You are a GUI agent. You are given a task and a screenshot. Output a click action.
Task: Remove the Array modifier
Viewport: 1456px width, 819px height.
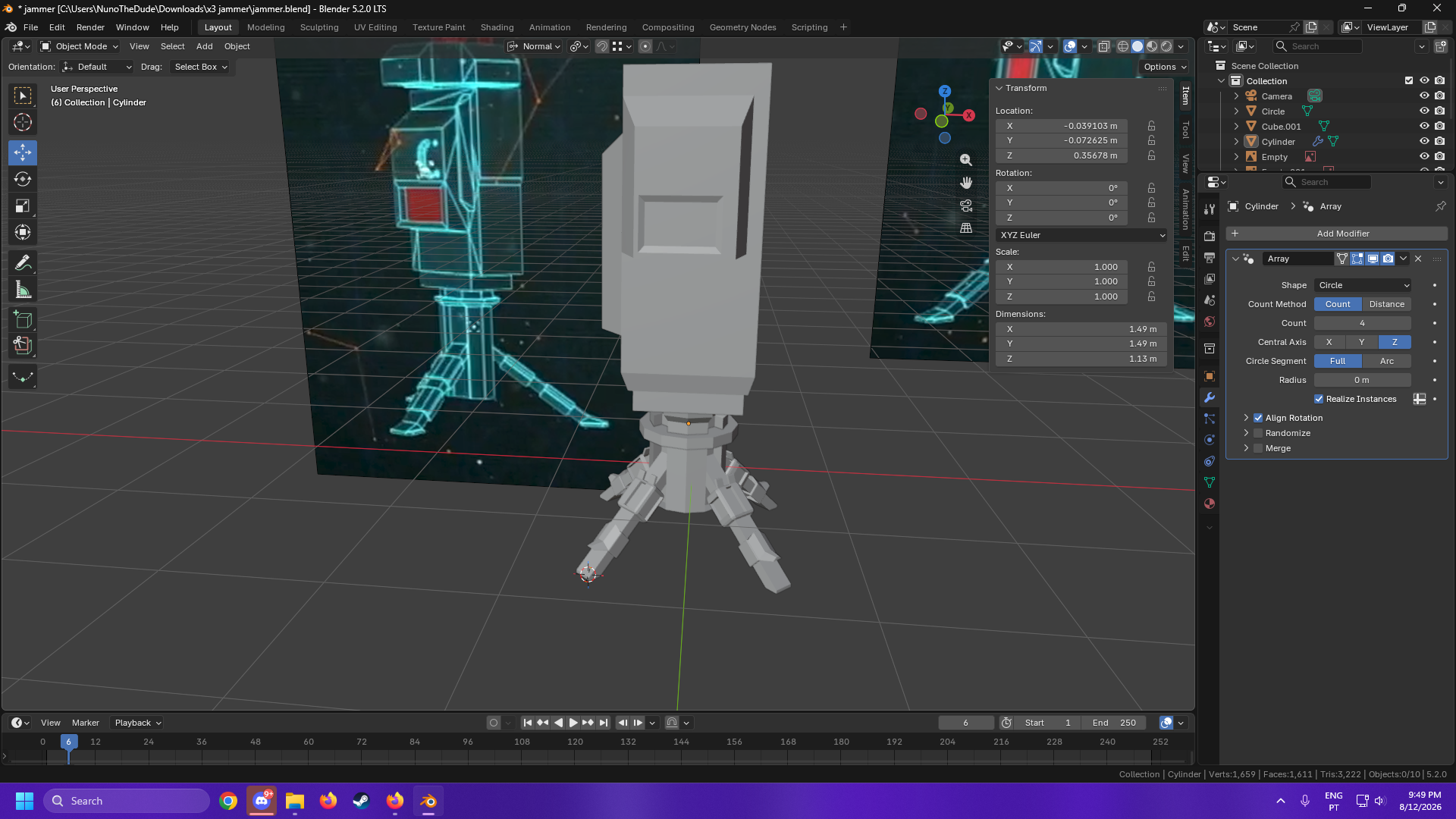(x=1418, y=259)
